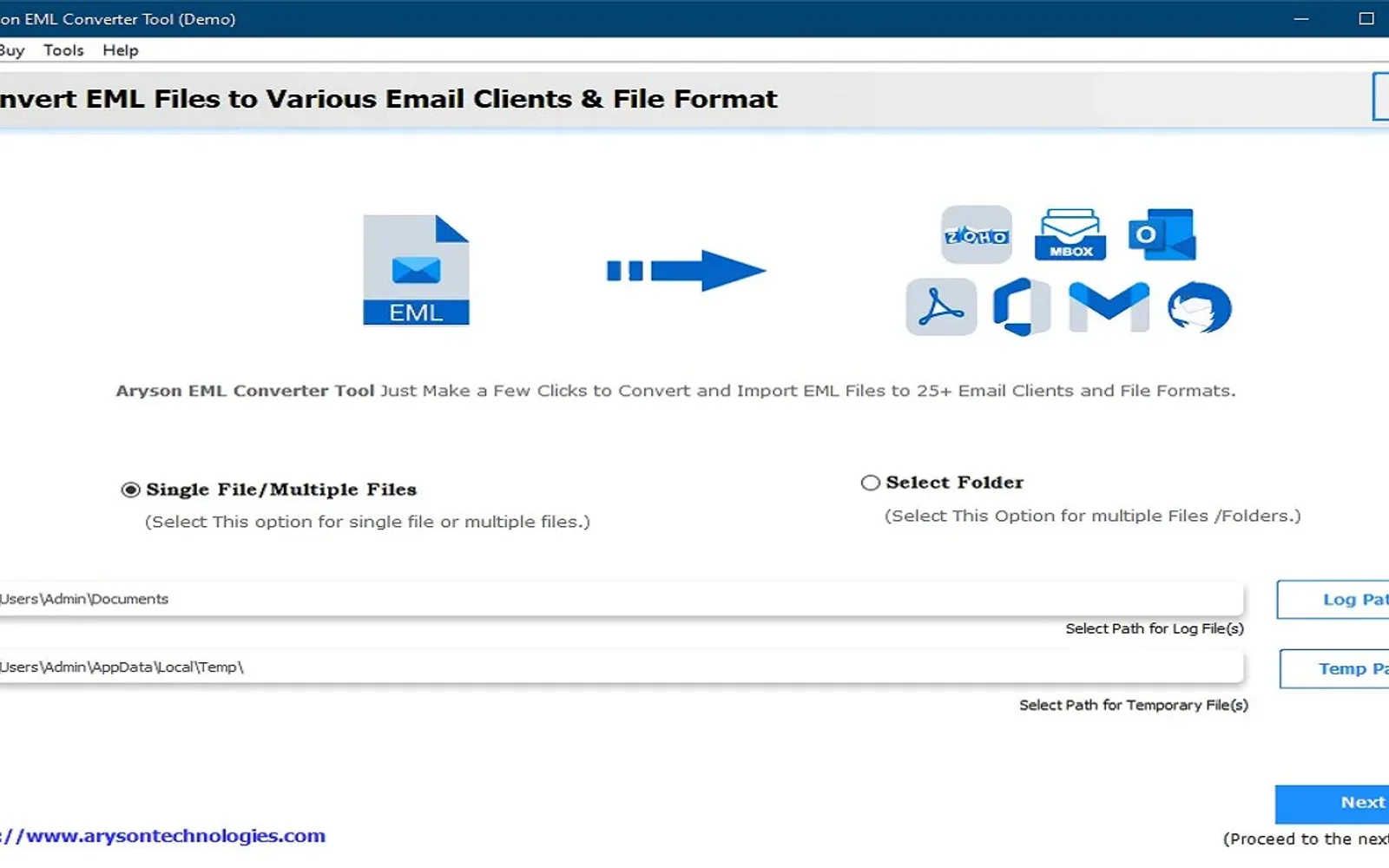This screenshot has height=868, width=1389.
Task: Click Next to proceed
Action: 1333,804
